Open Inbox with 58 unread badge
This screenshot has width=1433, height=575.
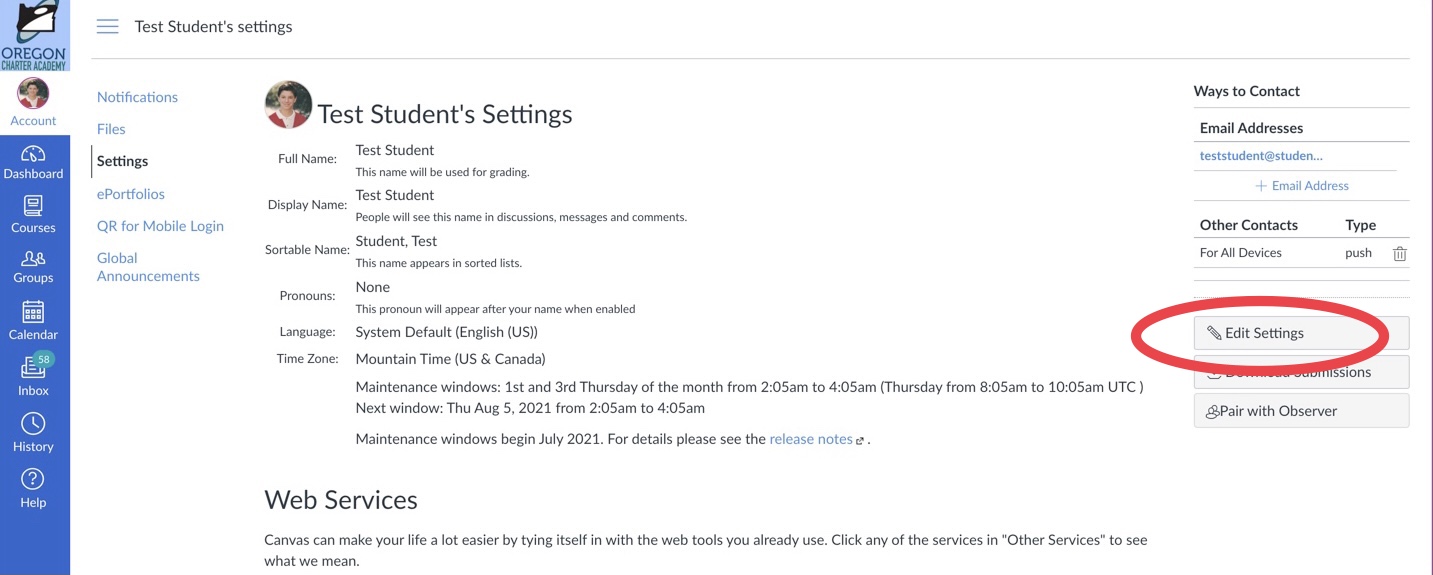coord(33,366)
